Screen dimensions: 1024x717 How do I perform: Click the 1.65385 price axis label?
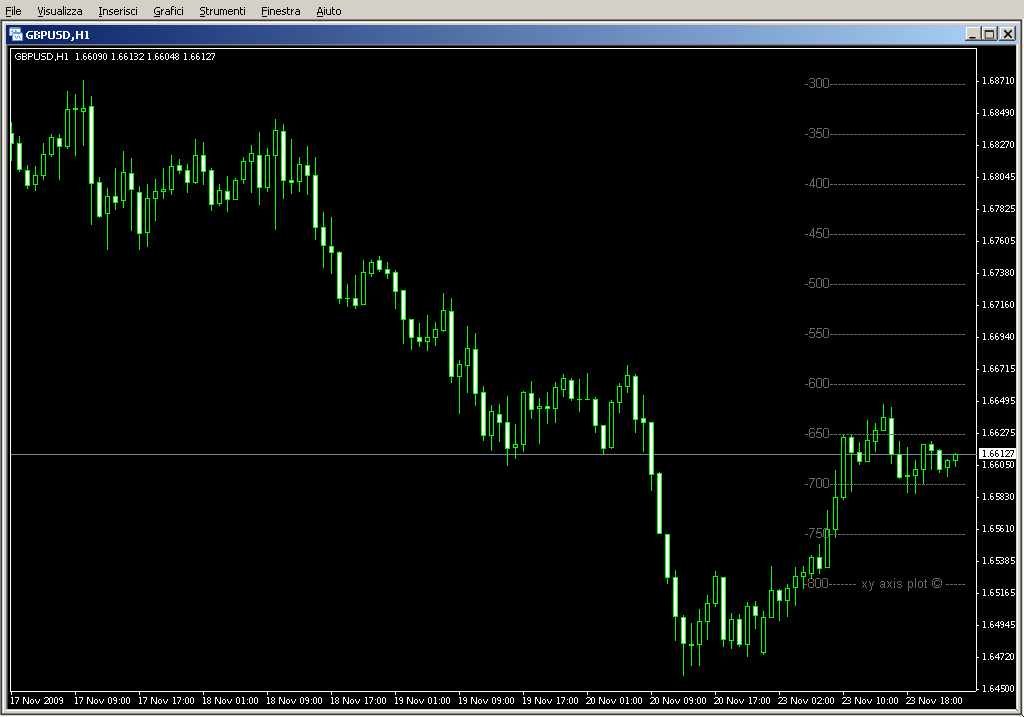click(x=999, y=561)
